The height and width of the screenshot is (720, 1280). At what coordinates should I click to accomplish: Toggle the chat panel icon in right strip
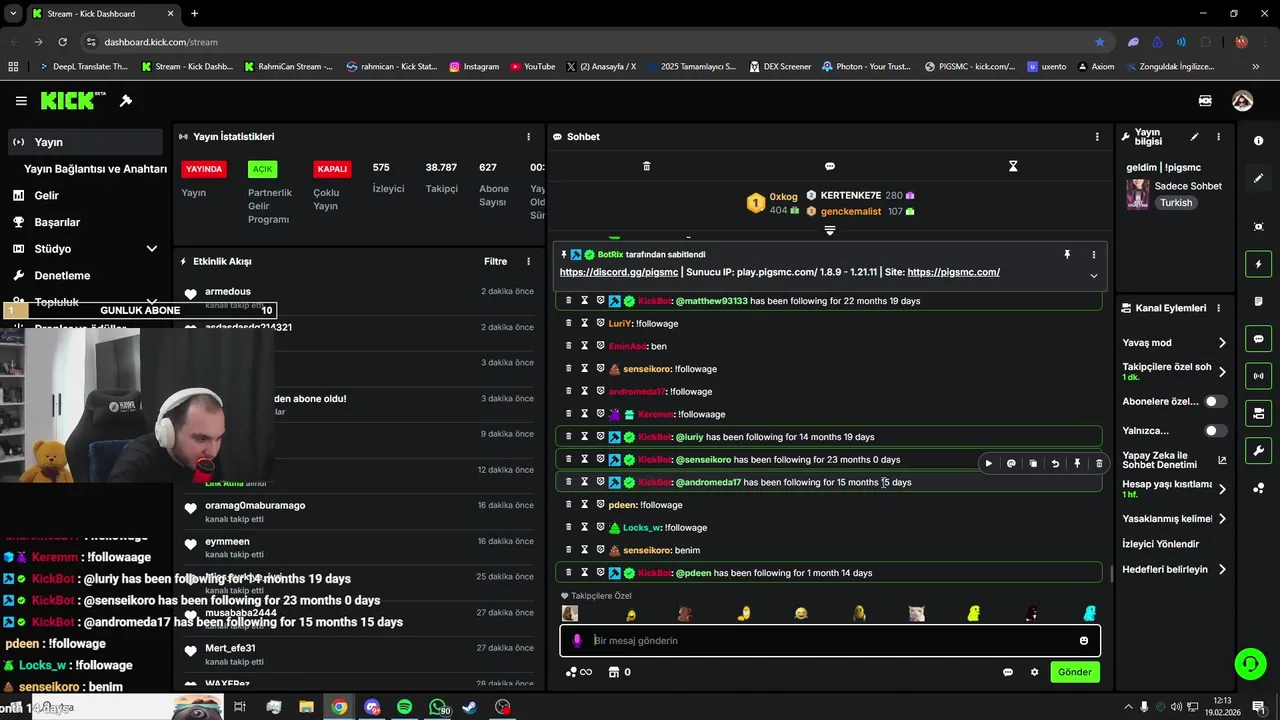point(1258,339)
